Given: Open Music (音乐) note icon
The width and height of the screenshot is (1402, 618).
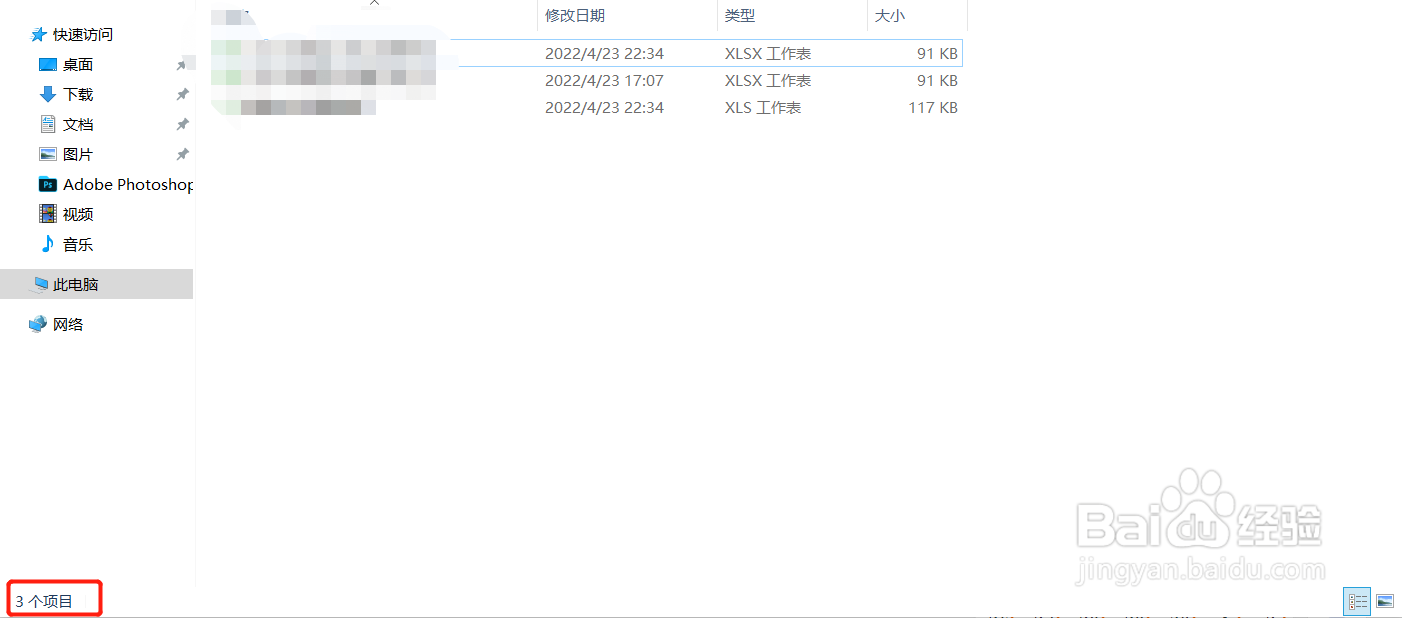Looking at the screenshot, I should (48, 244).
